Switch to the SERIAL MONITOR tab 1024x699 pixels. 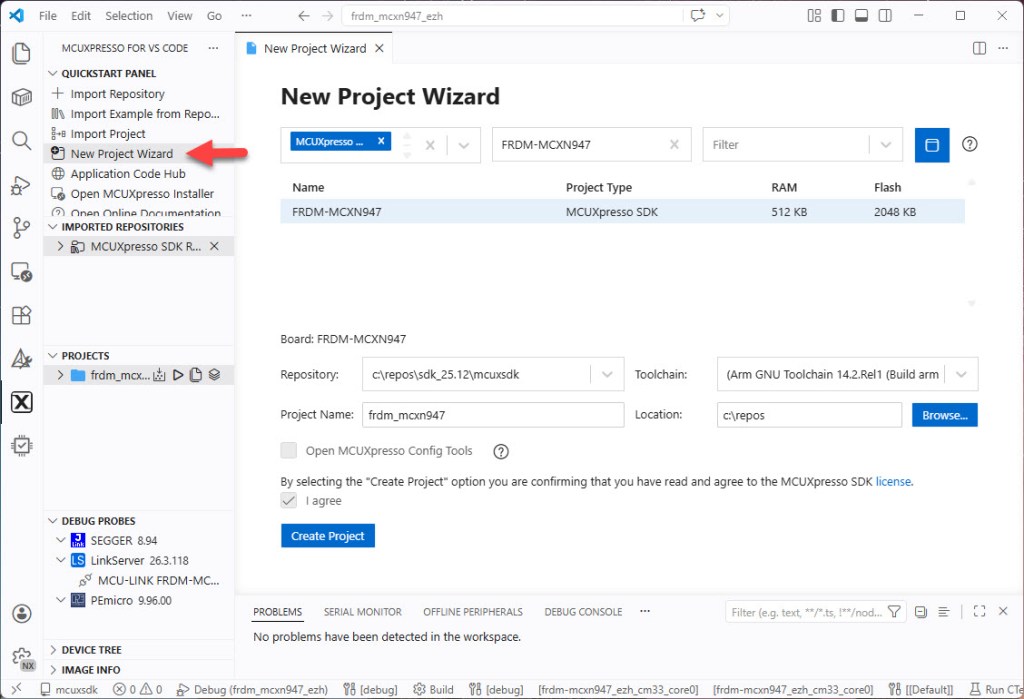362,611
